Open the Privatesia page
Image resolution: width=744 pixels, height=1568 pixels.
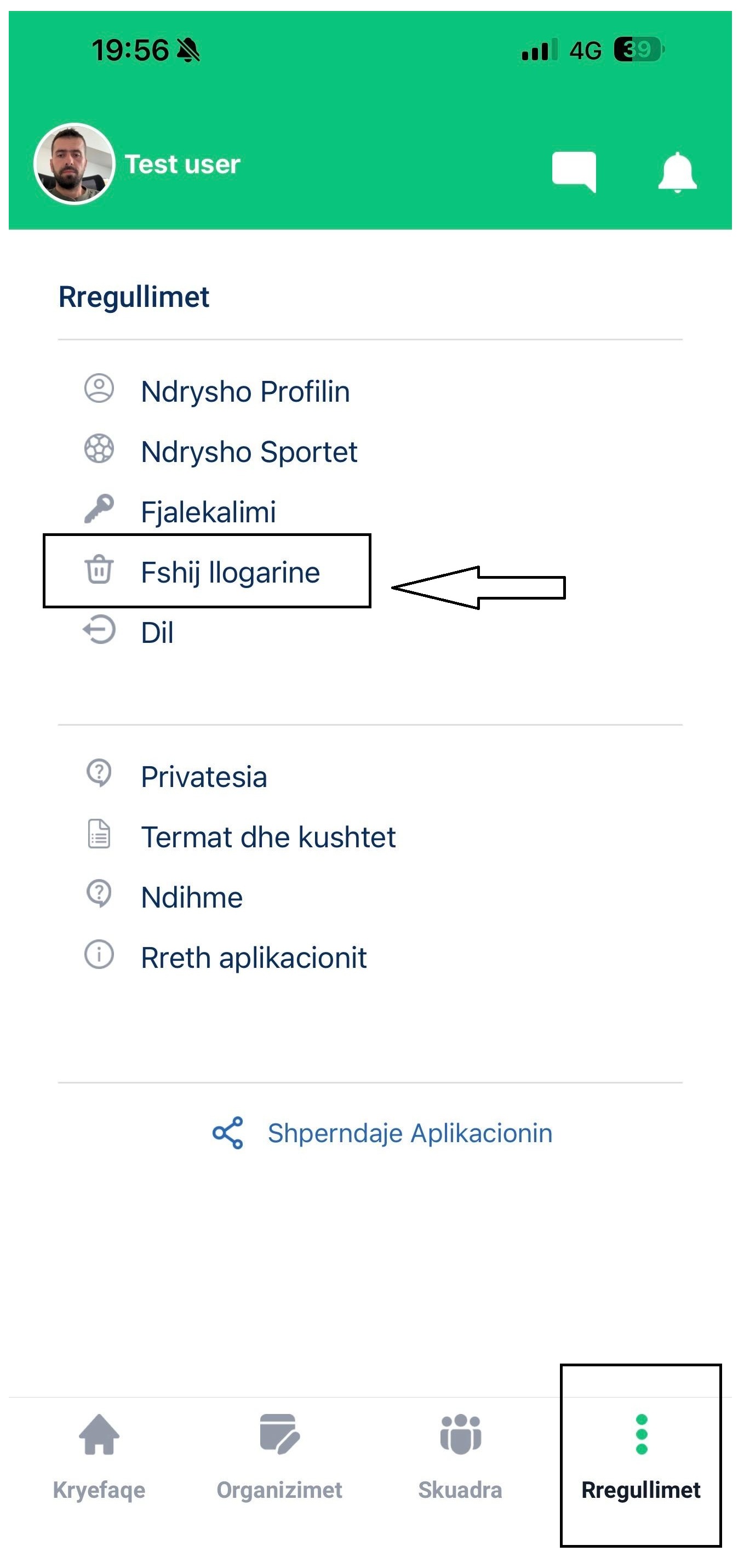[x=204, y=777]
